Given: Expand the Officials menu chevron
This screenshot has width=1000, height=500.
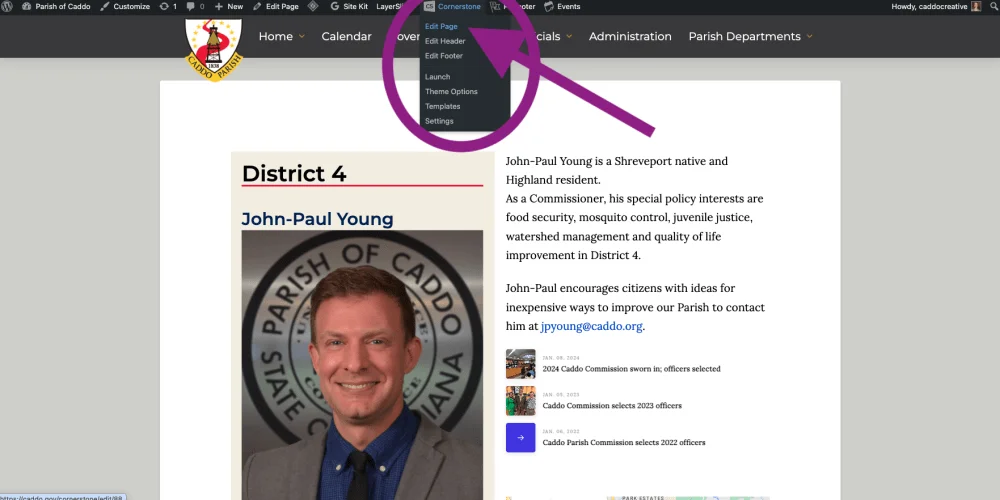Looking at the screenshot, I should coord(568,37).
